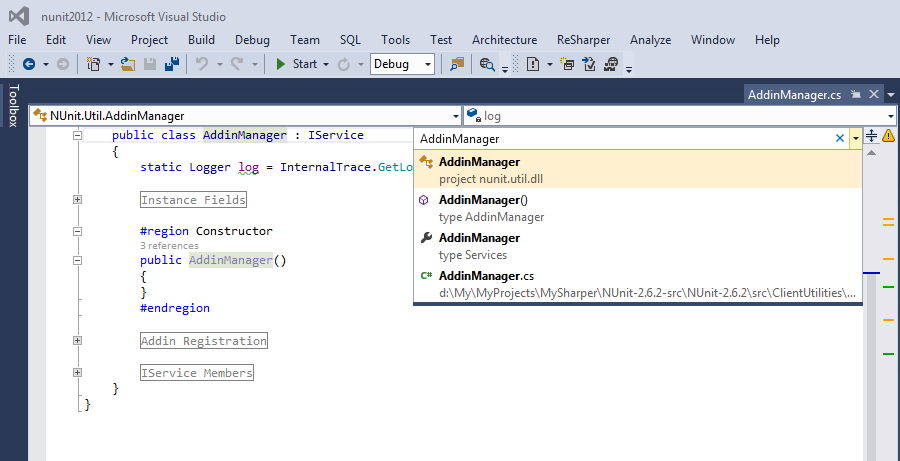Image resolution: width=900 pixels, height=461 pixels.
Task: Collapse the Constructor region
Action: [x=77, y=231]
